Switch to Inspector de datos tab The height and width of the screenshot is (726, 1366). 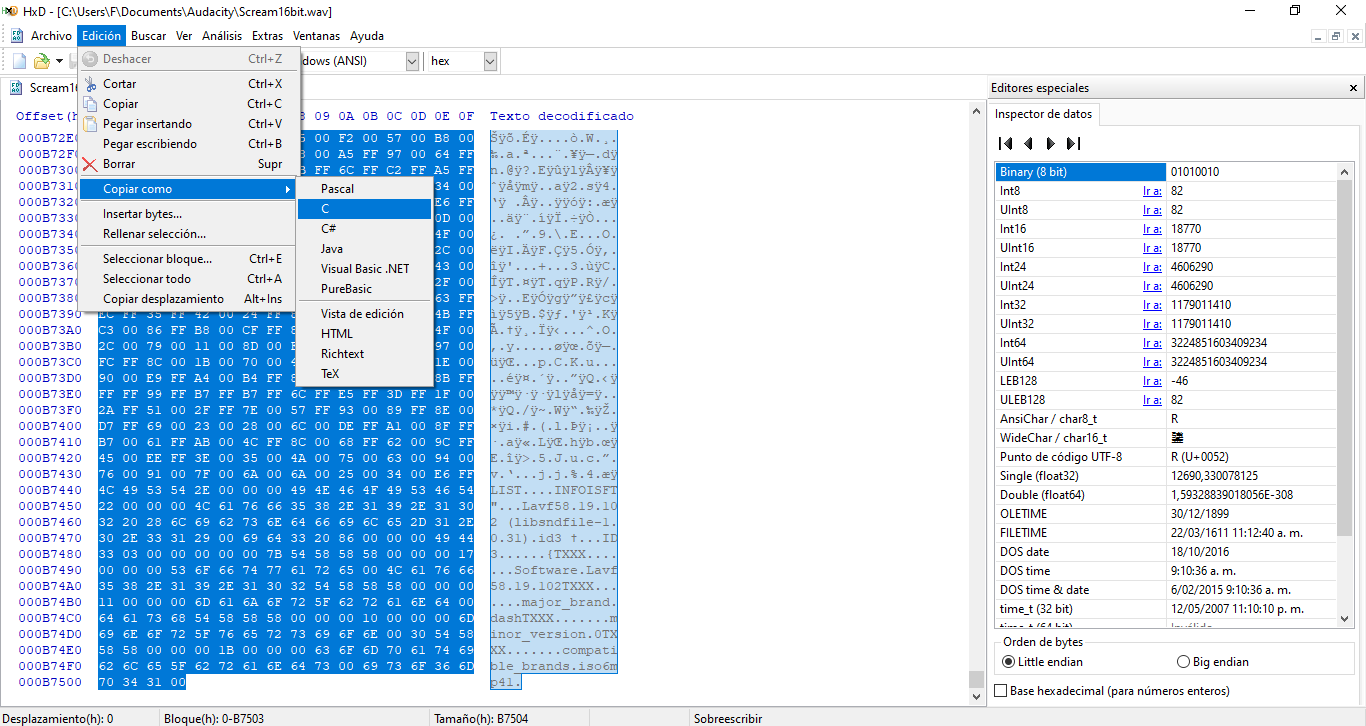click(1043, 114)
